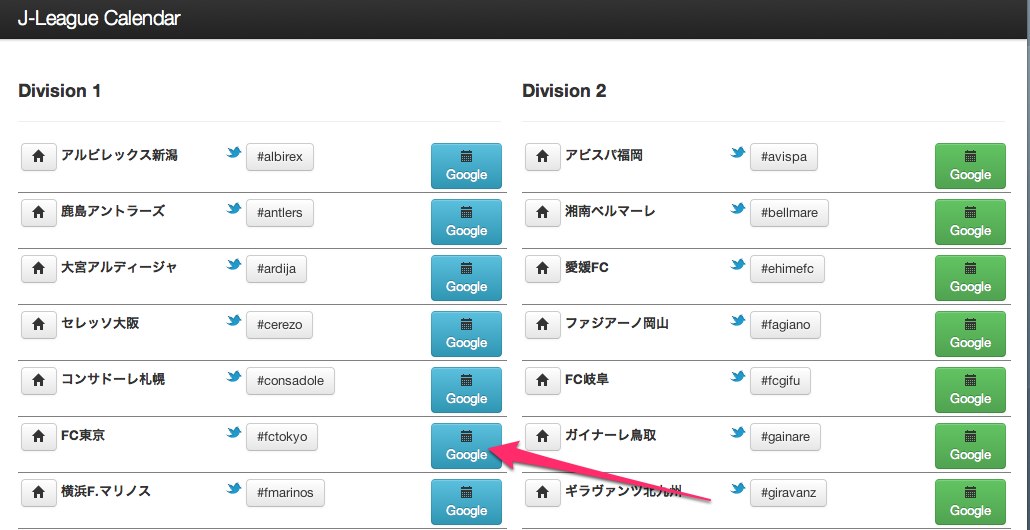Click Twitter bird icon beside #avispa
The height and width of the screenshot is (530, 1030).
[738, 152]
